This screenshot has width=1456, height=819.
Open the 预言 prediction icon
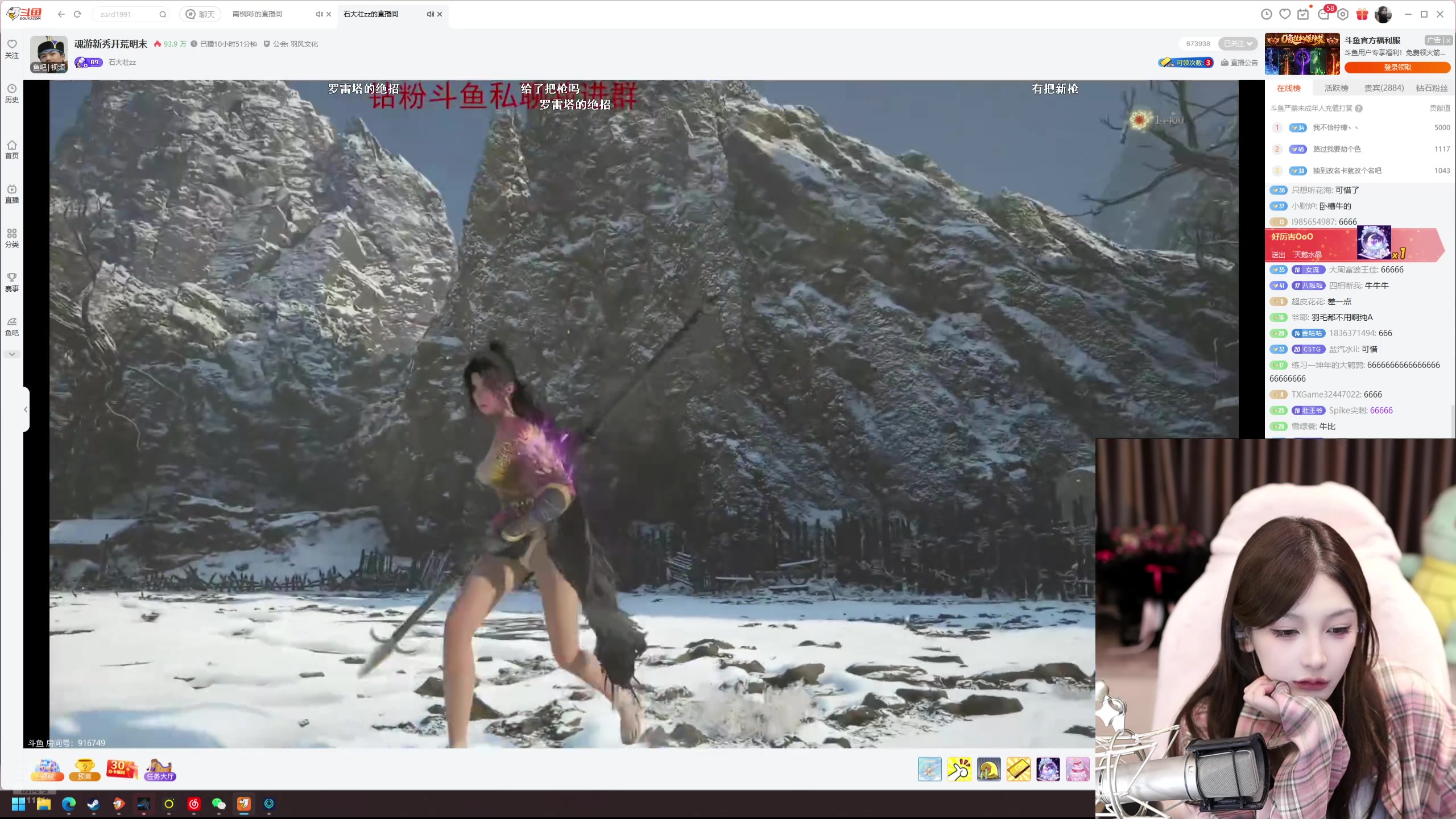tap(85, 770)
